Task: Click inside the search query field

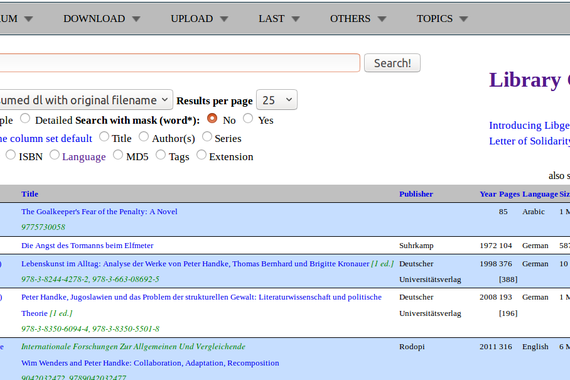Action: tap(180, 63)
